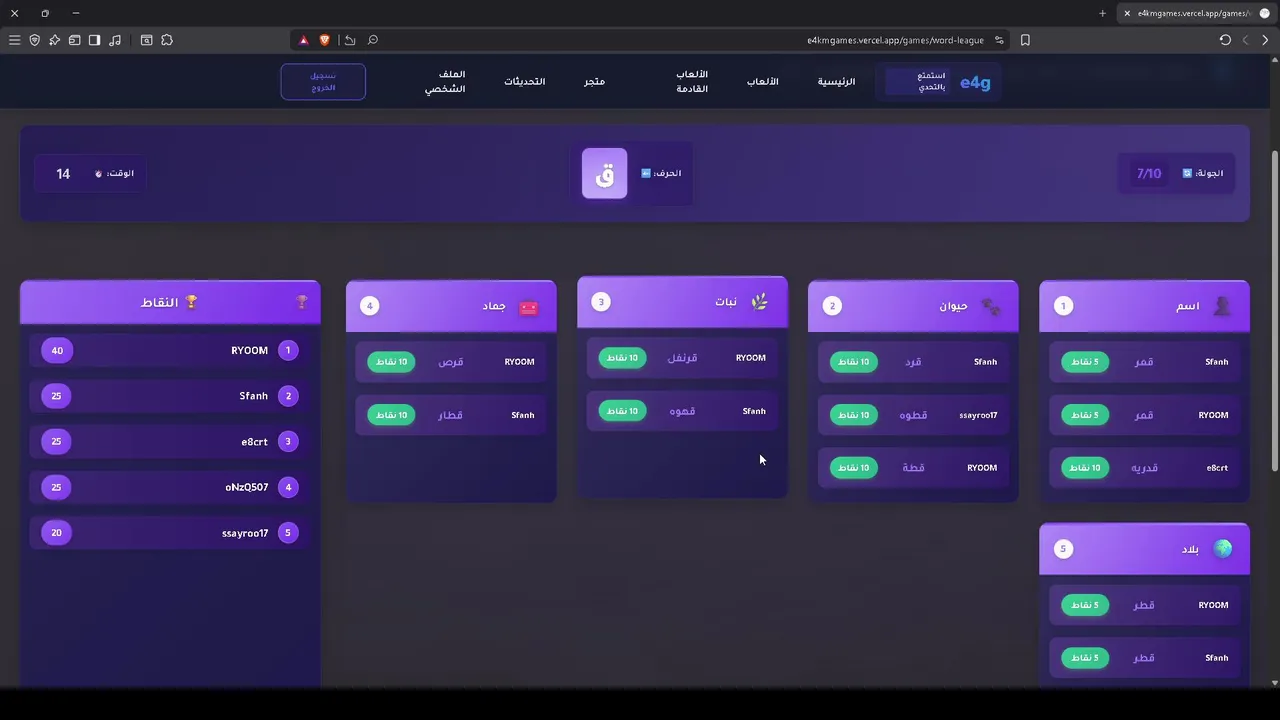Click the page vertical scrollbar
Image resolution: width=1280 pixels, height=720 pixels.
(x=1274, y=310)
